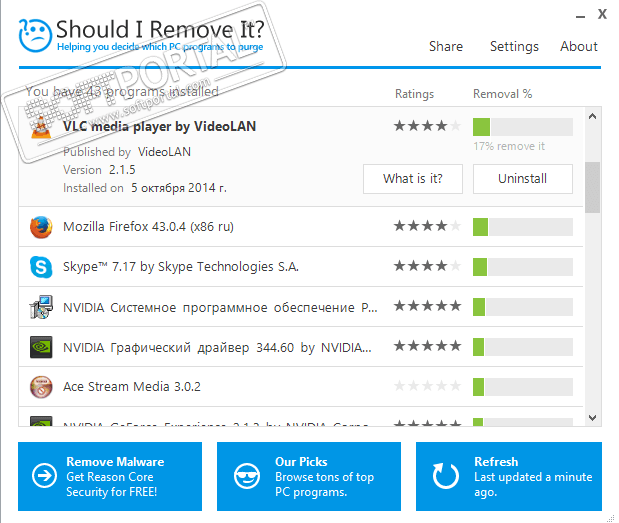Select the Mozilla Firefox icon
619x523 pixels.
tap(41, 227)
